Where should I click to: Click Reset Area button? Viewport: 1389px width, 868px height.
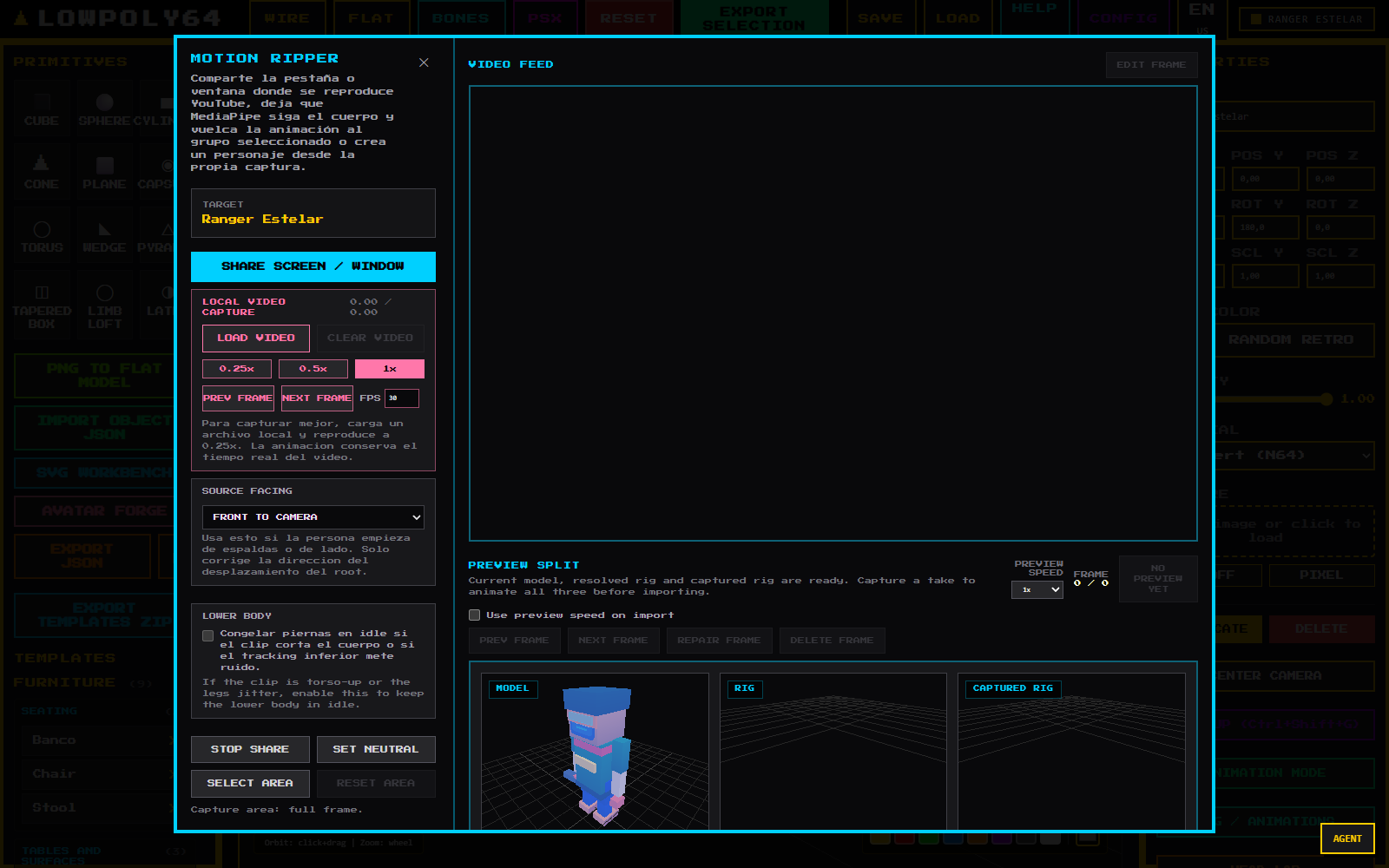click(x=376, y=783)
